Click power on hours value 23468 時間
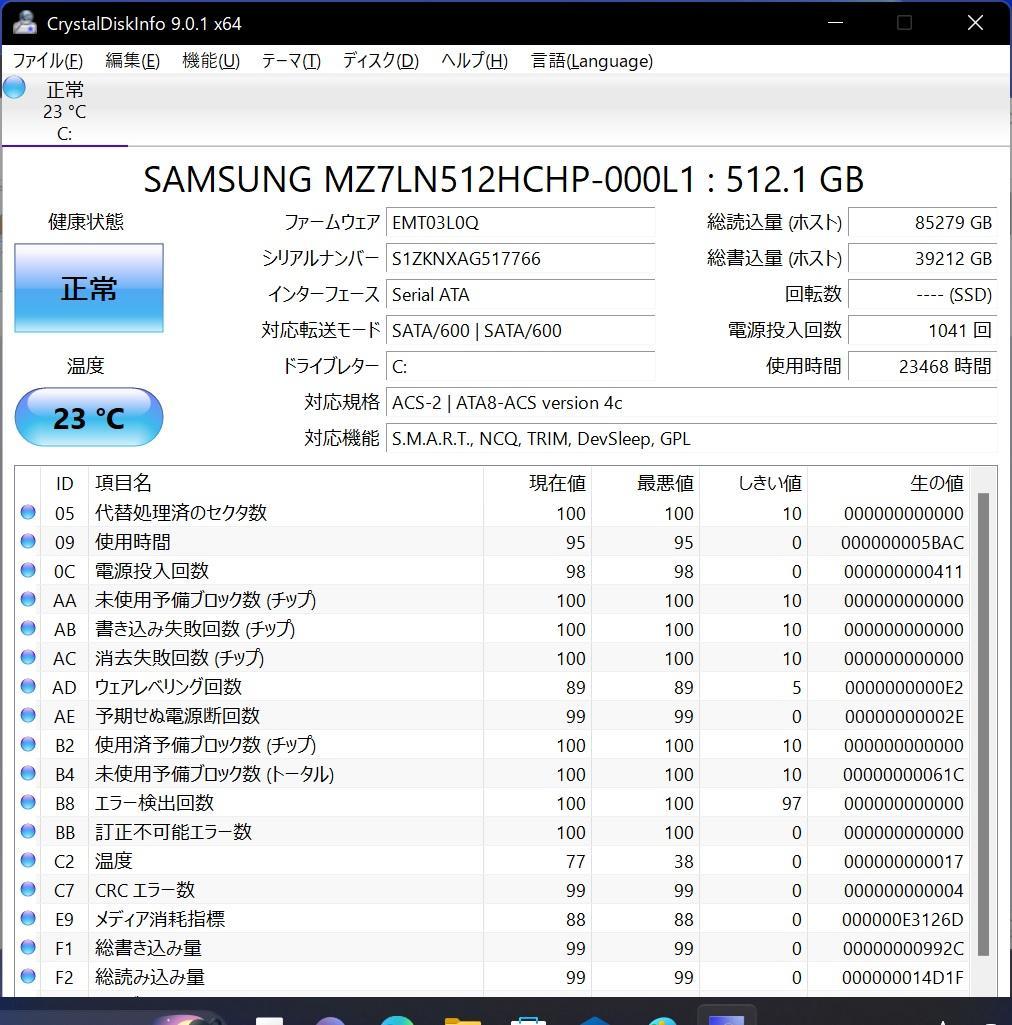 [922, 366]
